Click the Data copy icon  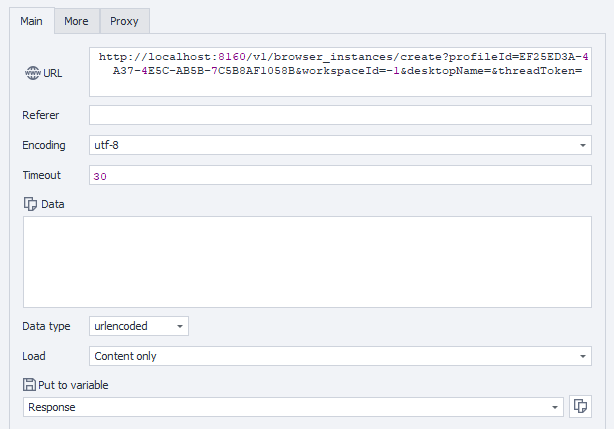pos(30,204)
